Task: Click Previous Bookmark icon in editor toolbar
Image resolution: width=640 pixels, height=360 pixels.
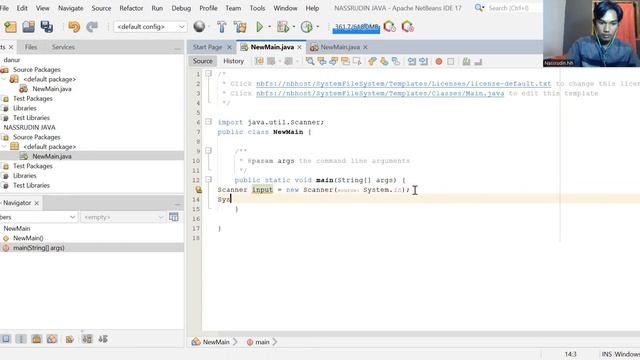Action: [371, 61]
